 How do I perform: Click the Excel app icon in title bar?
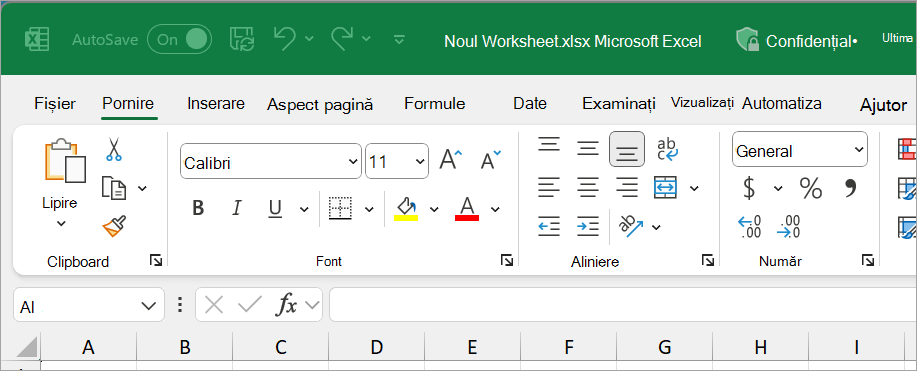point(36,40)
